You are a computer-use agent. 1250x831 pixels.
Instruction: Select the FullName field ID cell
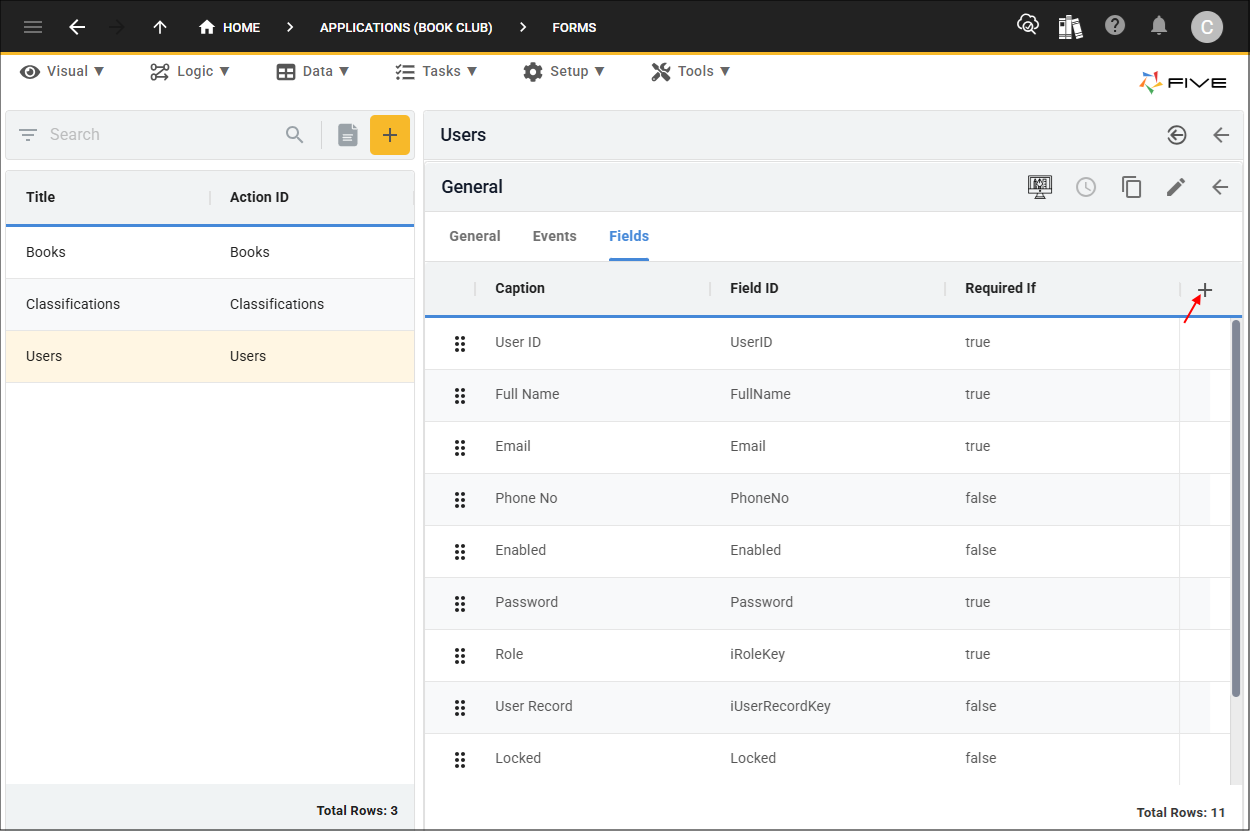760,394
